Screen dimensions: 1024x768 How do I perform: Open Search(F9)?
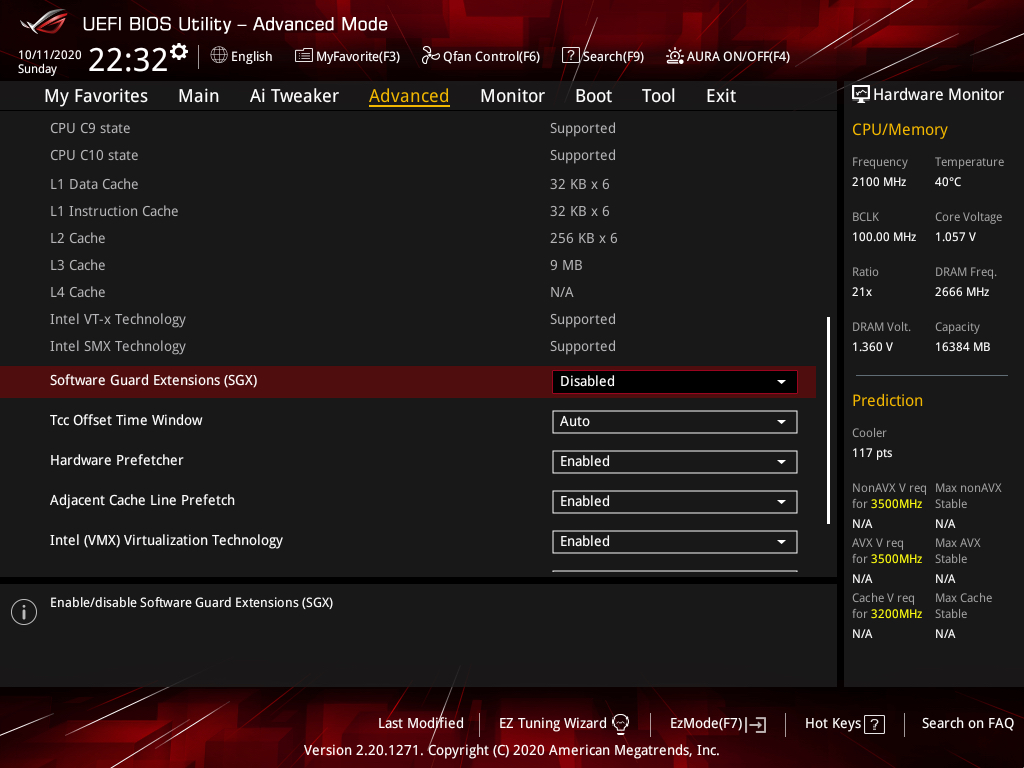click(603, 56)
